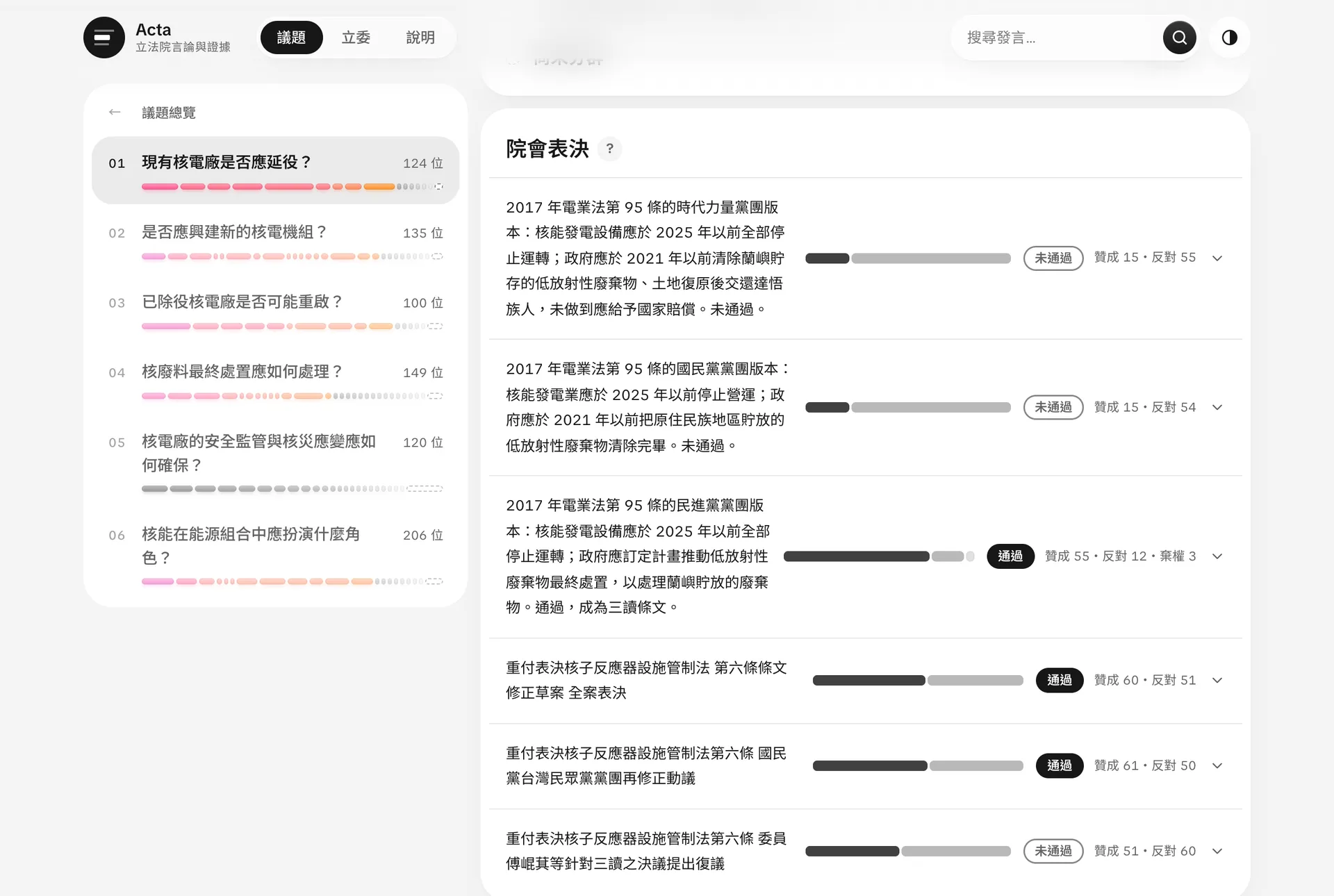Toggle the dark/light theme

(1229, 38)
